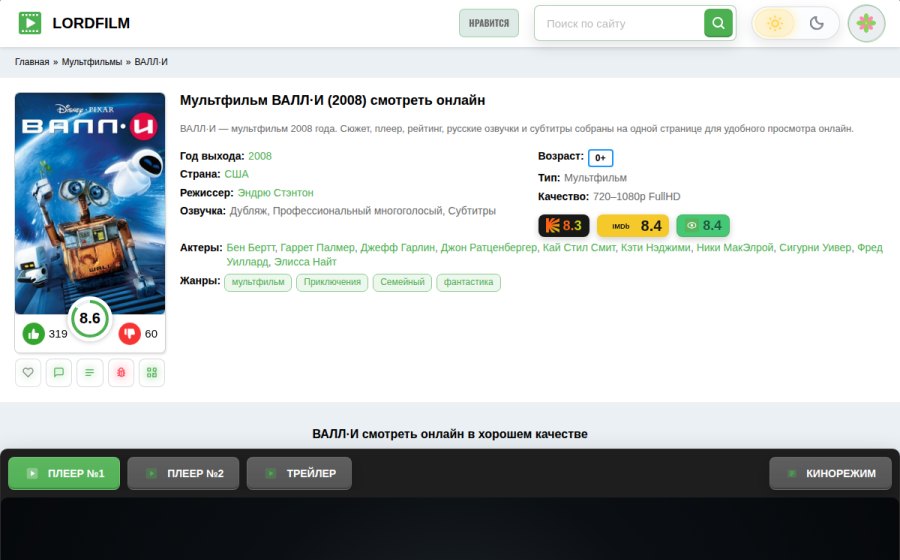This screenshot has height=560, width=900.
Task: Click the red thumbs-down dislike icon
Action: (x=130, y=333)
